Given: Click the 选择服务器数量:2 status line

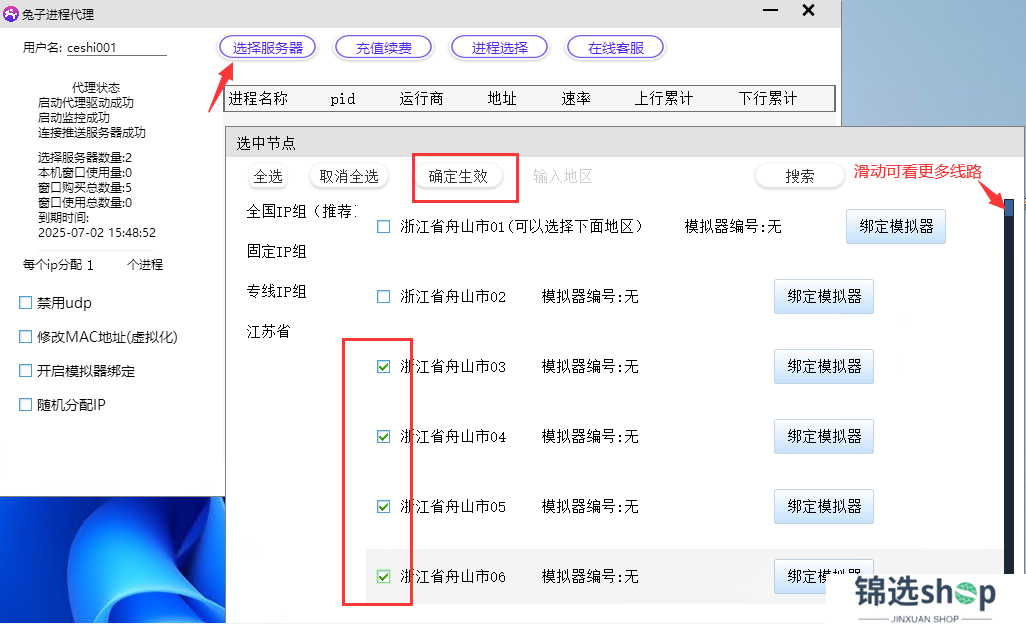Looking at the screenshot, I should (x=84, y=158).
